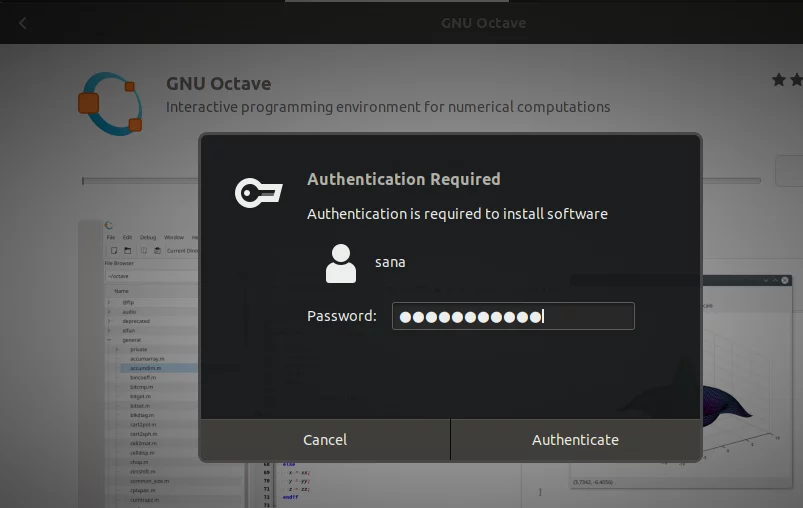
Task: Click the 'Password:' label
Action: click(x=342, y=316)
